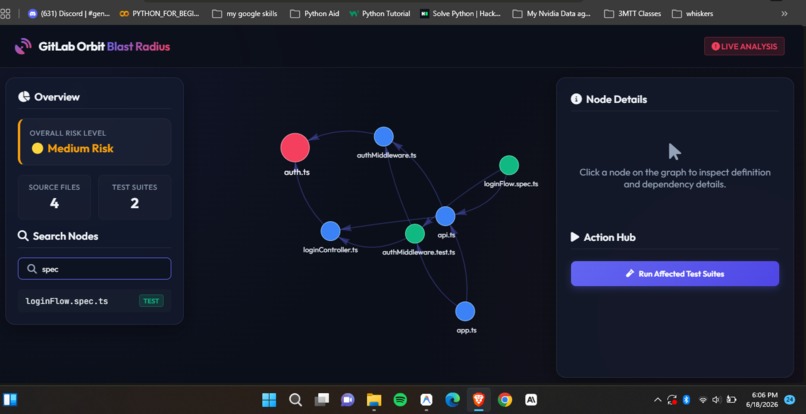Image resolution: width=806 pixels, height=414 pixels.
Task: Open the notification count badge
Action: click(790, 399)
